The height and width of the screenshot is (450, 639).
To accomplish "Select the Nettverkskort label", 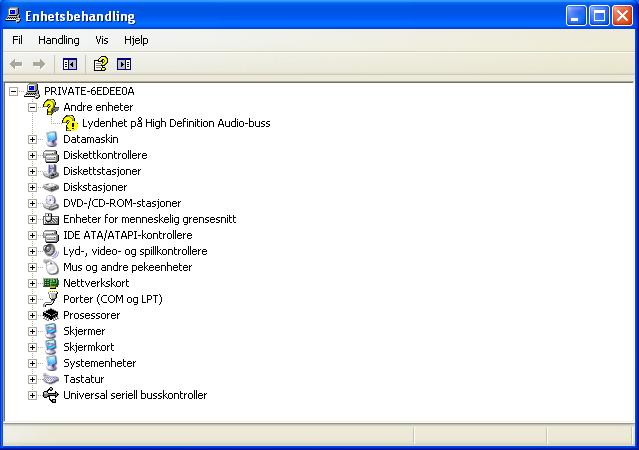I will pos(96,283).
